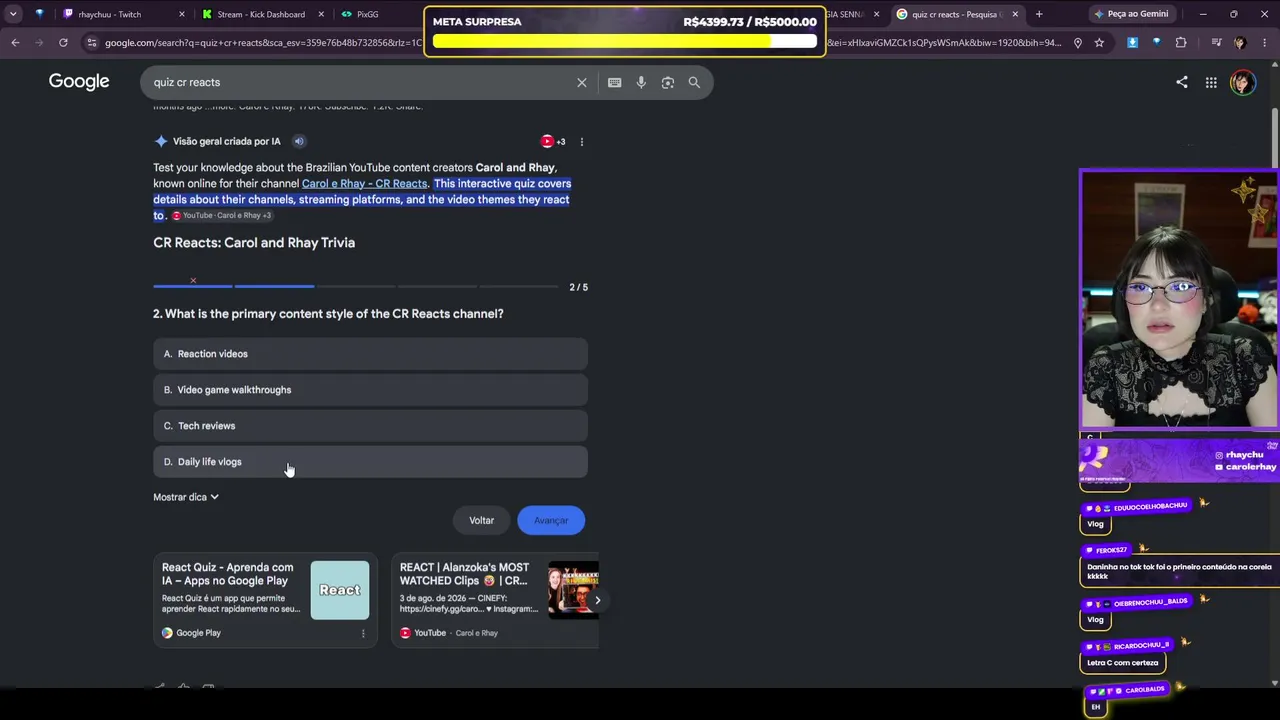Select the quiz cr reacts search tab
Viewport: 1280px width, 720px height.
point(957,14)
